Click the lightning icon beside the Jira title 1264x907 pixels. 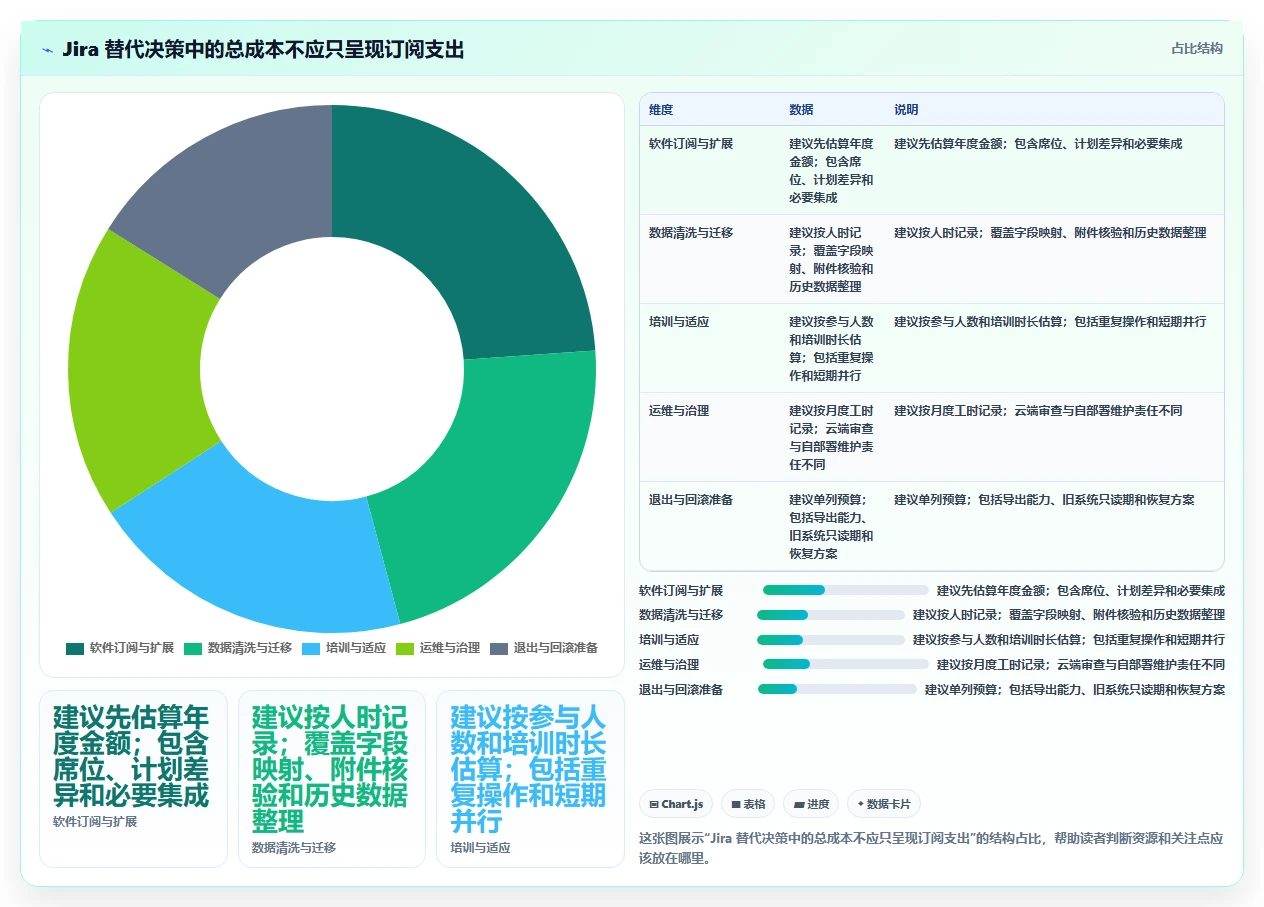coord(47,50)
